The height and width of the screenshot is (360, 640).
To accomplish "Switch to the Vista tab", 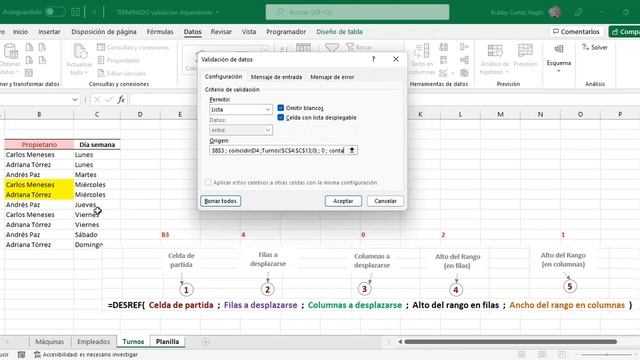I will click(x=249, y=31).
